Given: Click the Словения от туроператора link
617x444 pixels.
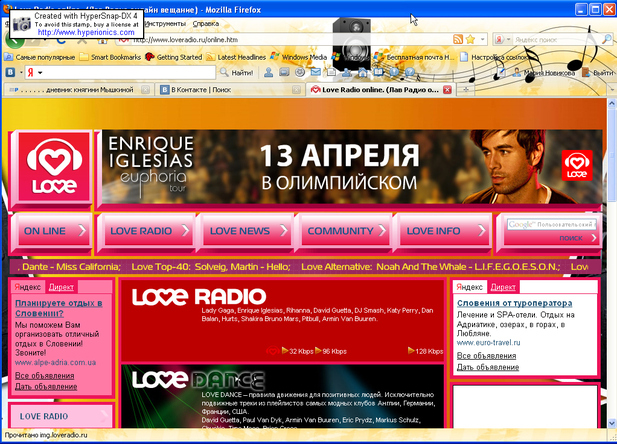Looking at the screenshot, I should coord(514,303).
